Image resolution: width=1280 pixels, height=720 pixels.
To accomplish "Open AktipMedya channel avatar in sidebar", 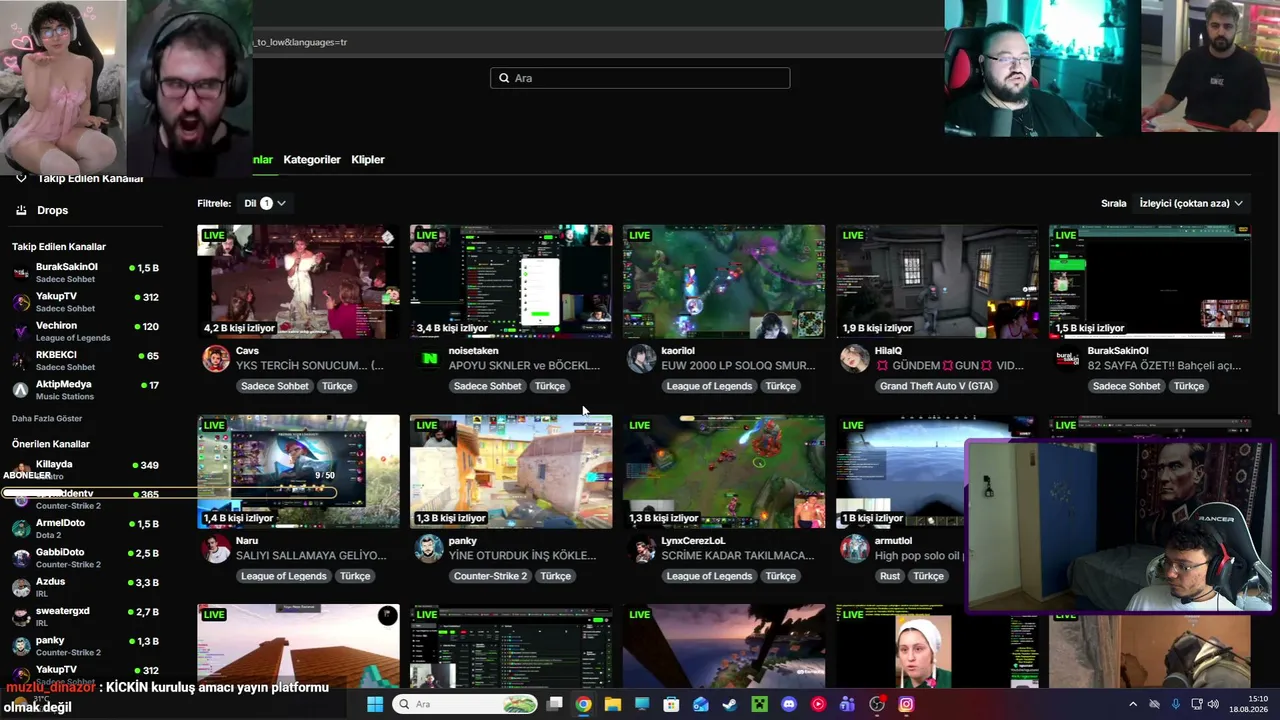I will pyautogui.click(x=21, y=390).
